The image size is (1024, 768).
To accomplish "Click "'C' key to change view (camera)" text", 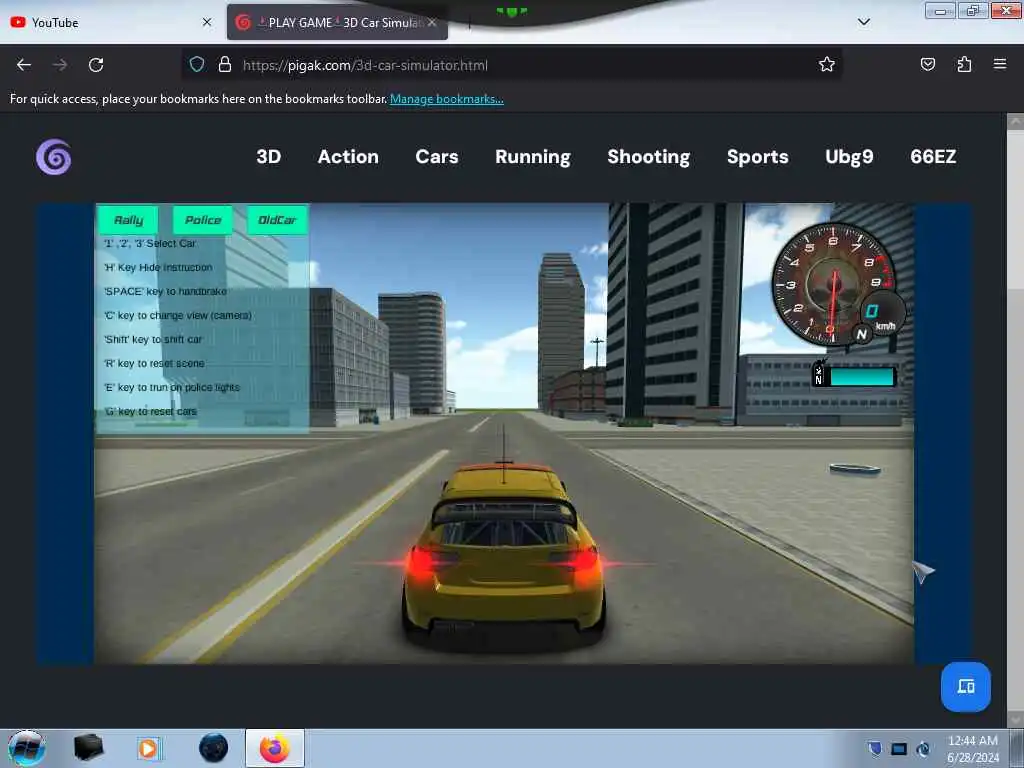I will 178,315.
